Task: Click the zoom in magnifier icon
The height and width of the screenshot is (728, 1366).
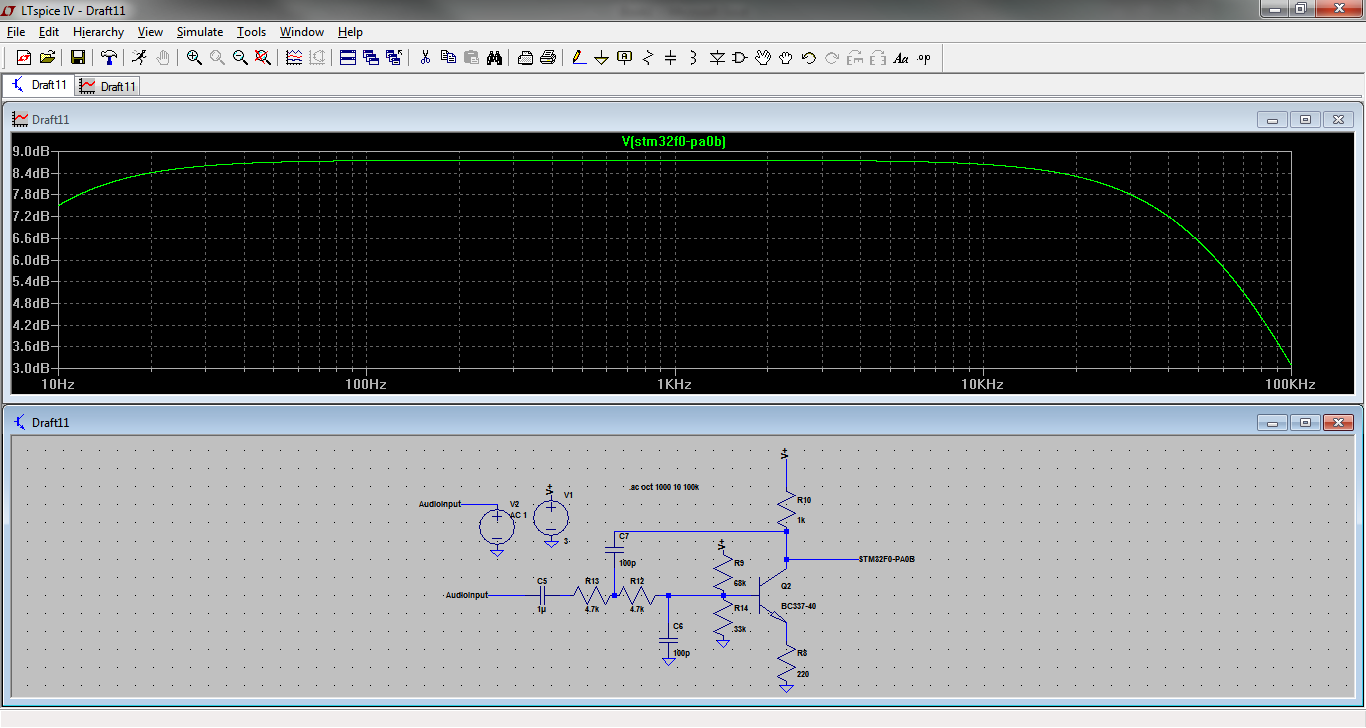Action: (194, 58)
